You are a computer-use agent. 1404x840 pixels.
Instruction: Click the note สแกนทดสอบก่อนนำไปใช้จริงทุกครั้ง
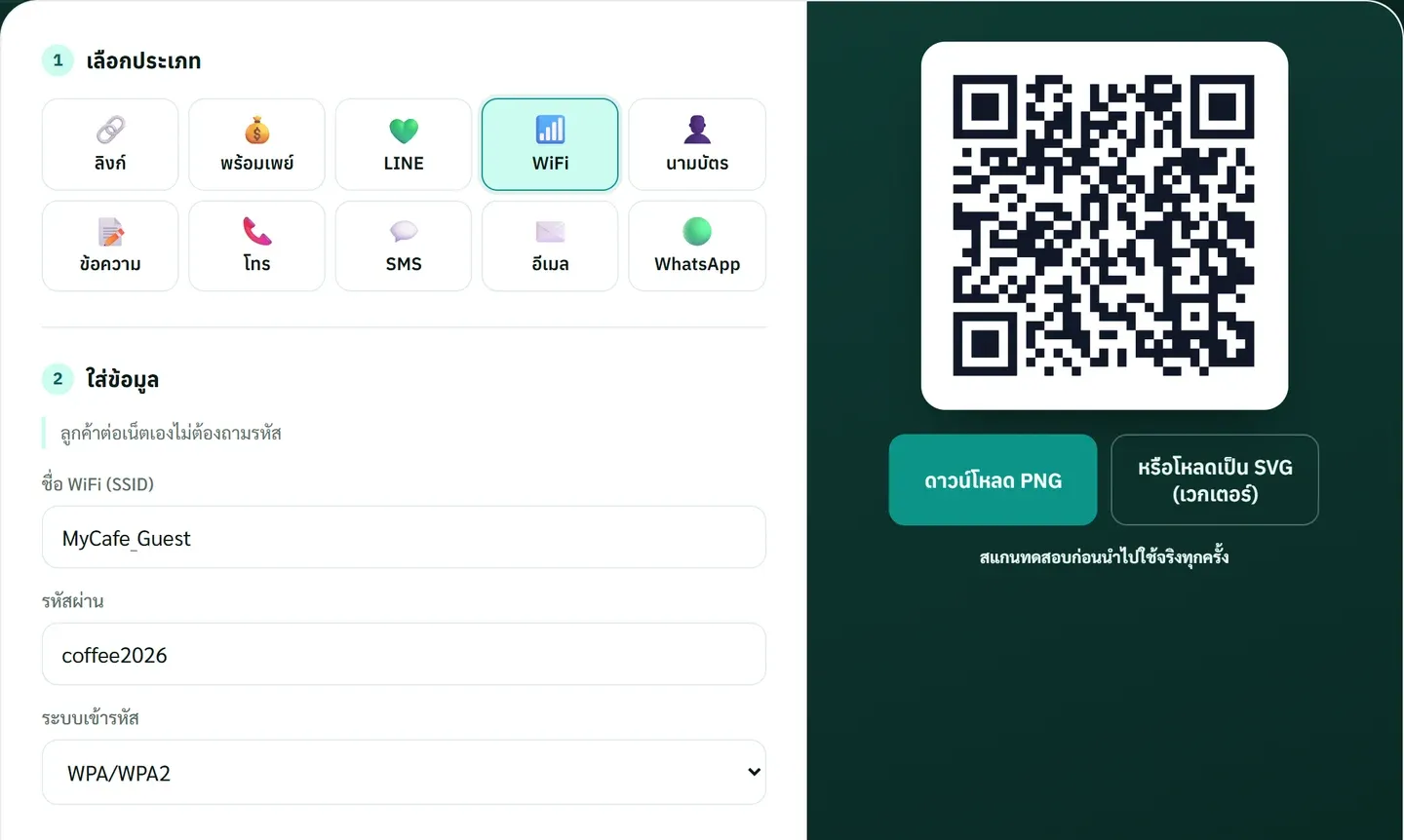tap(1104, 557)
